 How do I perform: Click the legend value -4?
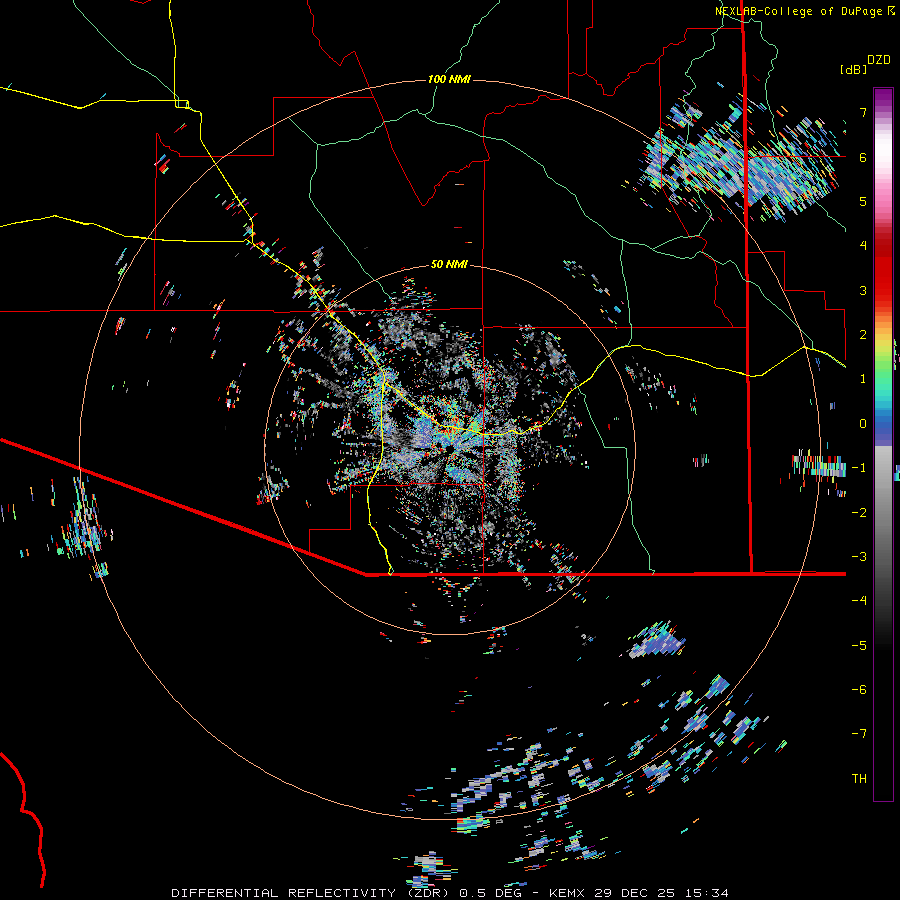(859, 600)
